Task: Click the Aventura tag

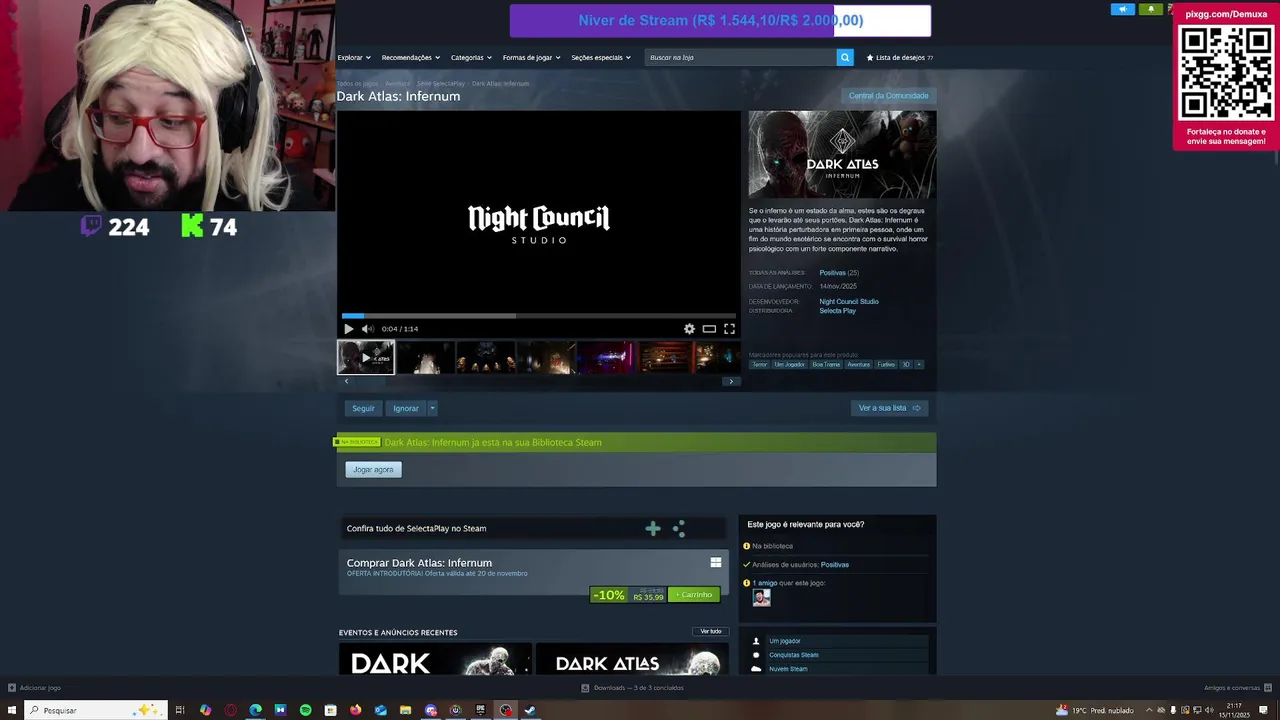Action: point(859,364)
